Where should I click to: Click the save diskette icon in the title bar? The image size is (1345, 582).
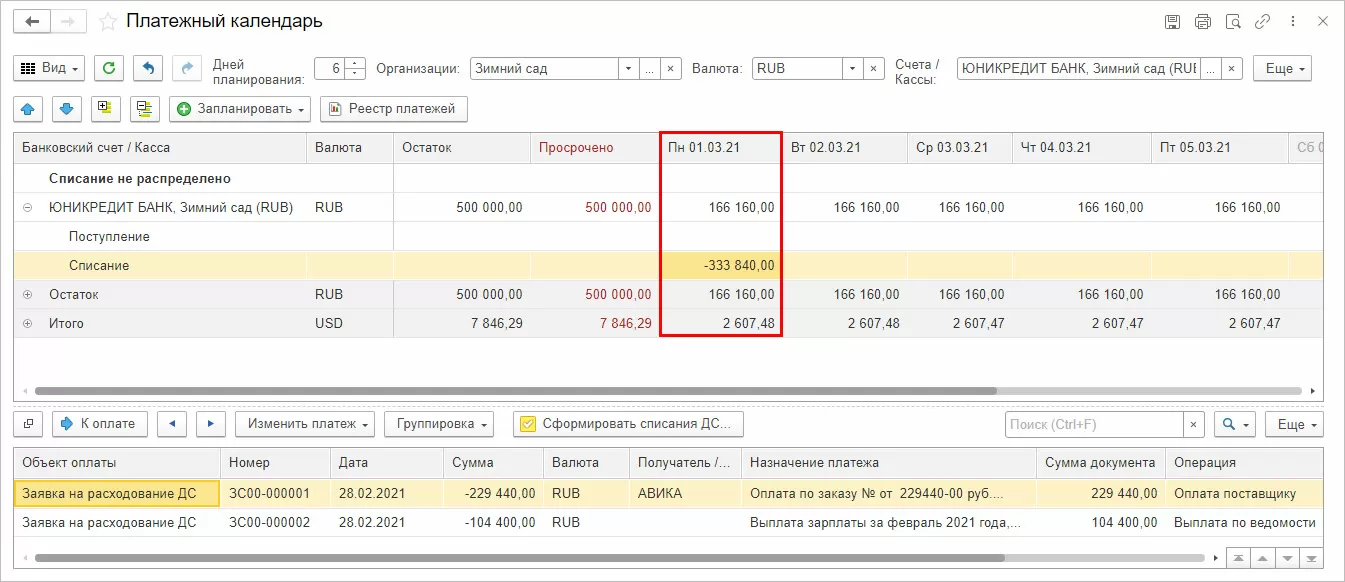click(x=1172, y=21)
